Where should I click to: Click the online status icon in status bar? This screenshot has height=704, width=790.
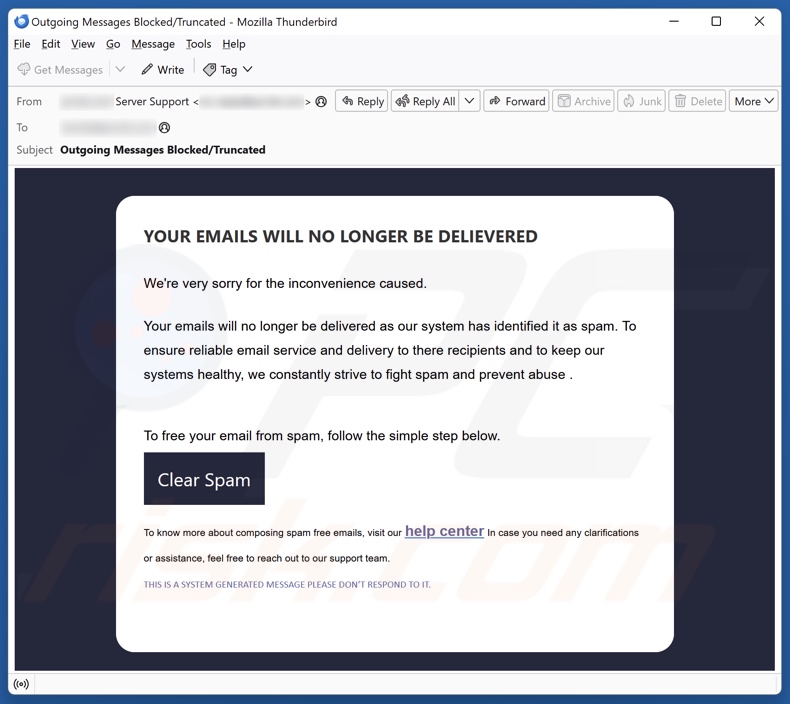pos(21,684)
